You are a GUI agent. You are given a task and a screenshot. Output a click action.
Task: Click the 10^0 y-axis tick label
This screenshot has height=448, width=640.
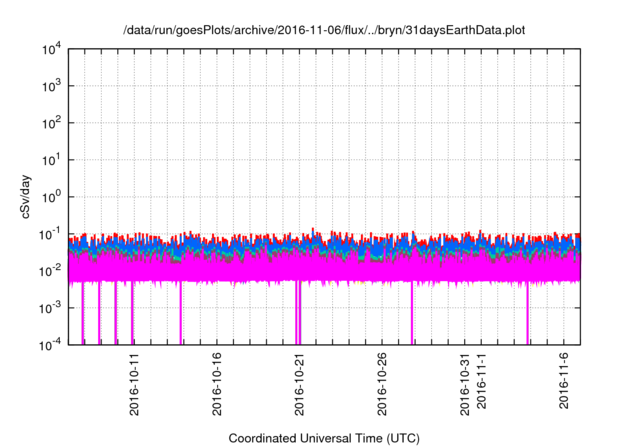pos(51,197)
